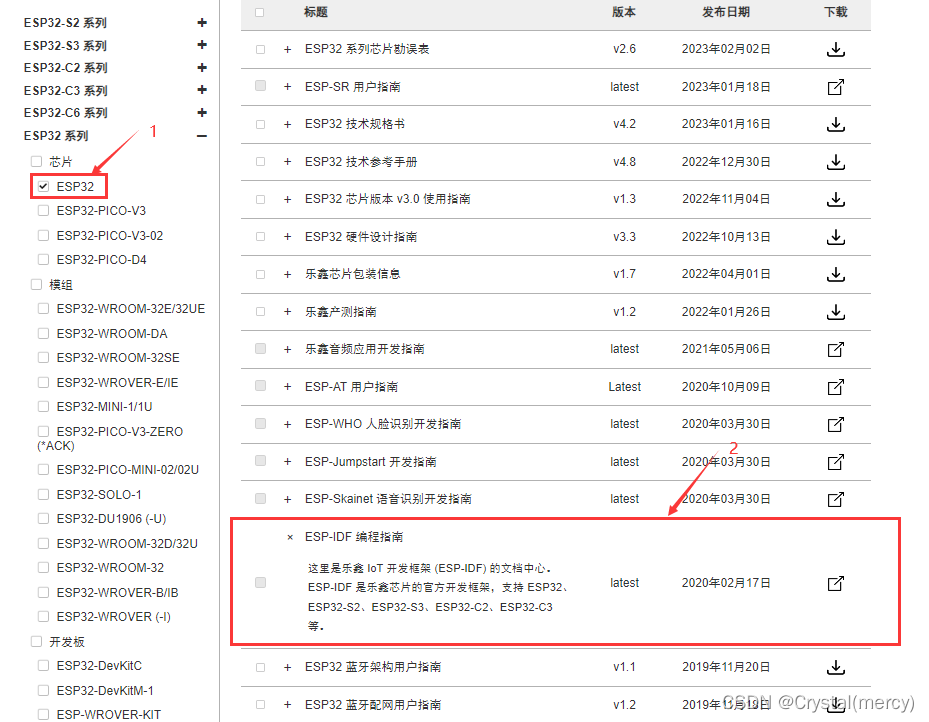This screenshot has height=722, width=929.
Task: Open ESP32 技术参考手册 title link
Action: 361,162
